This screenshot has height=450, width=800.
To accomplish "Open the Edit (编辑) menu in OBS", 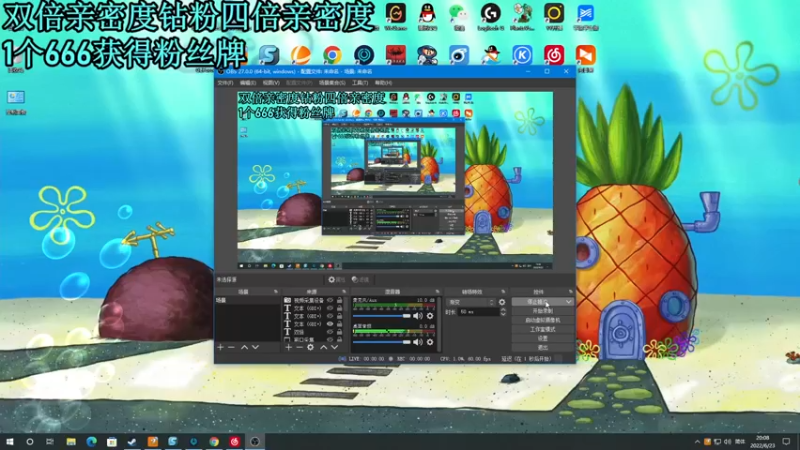I will (x=247, y=83).
